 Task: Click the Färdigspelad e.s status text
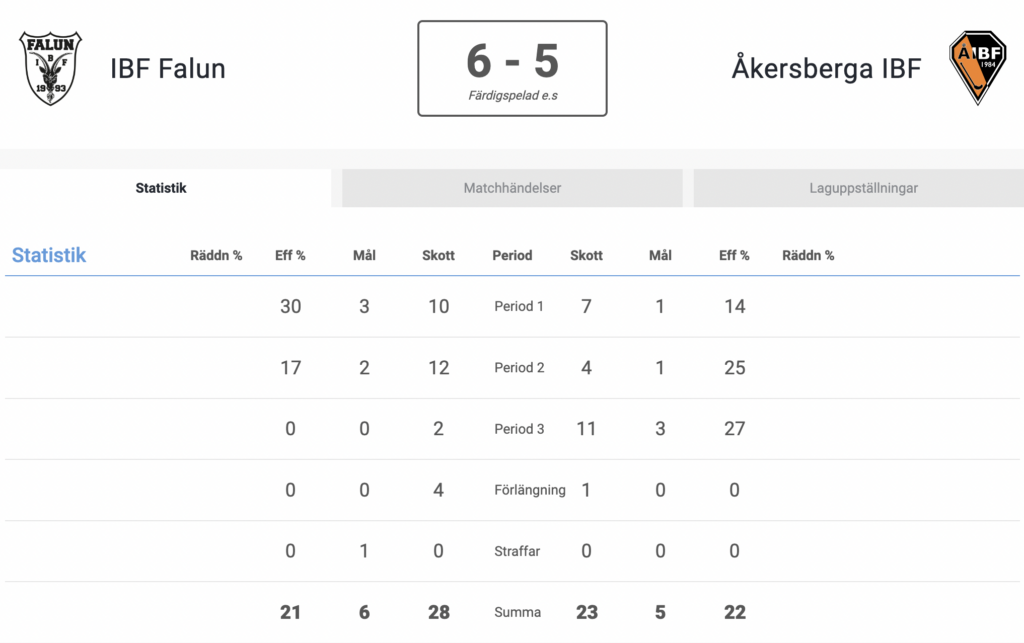(513, 96)
